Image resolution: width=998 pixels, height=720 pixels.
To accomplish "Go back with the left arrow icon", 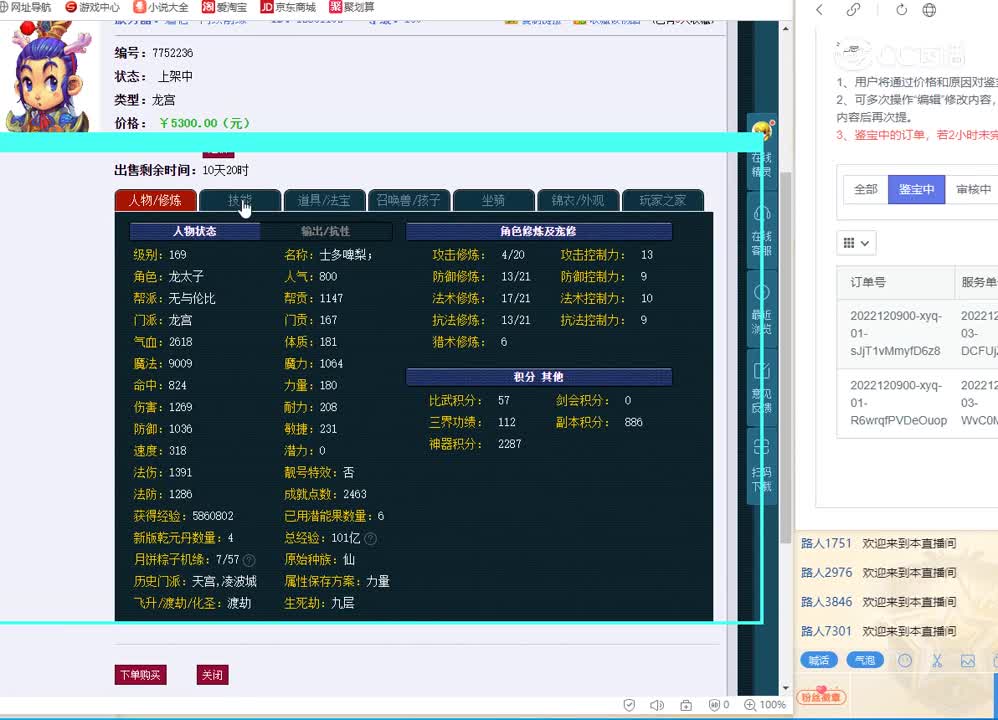I will pyautogui.click(x=819, y=10).
